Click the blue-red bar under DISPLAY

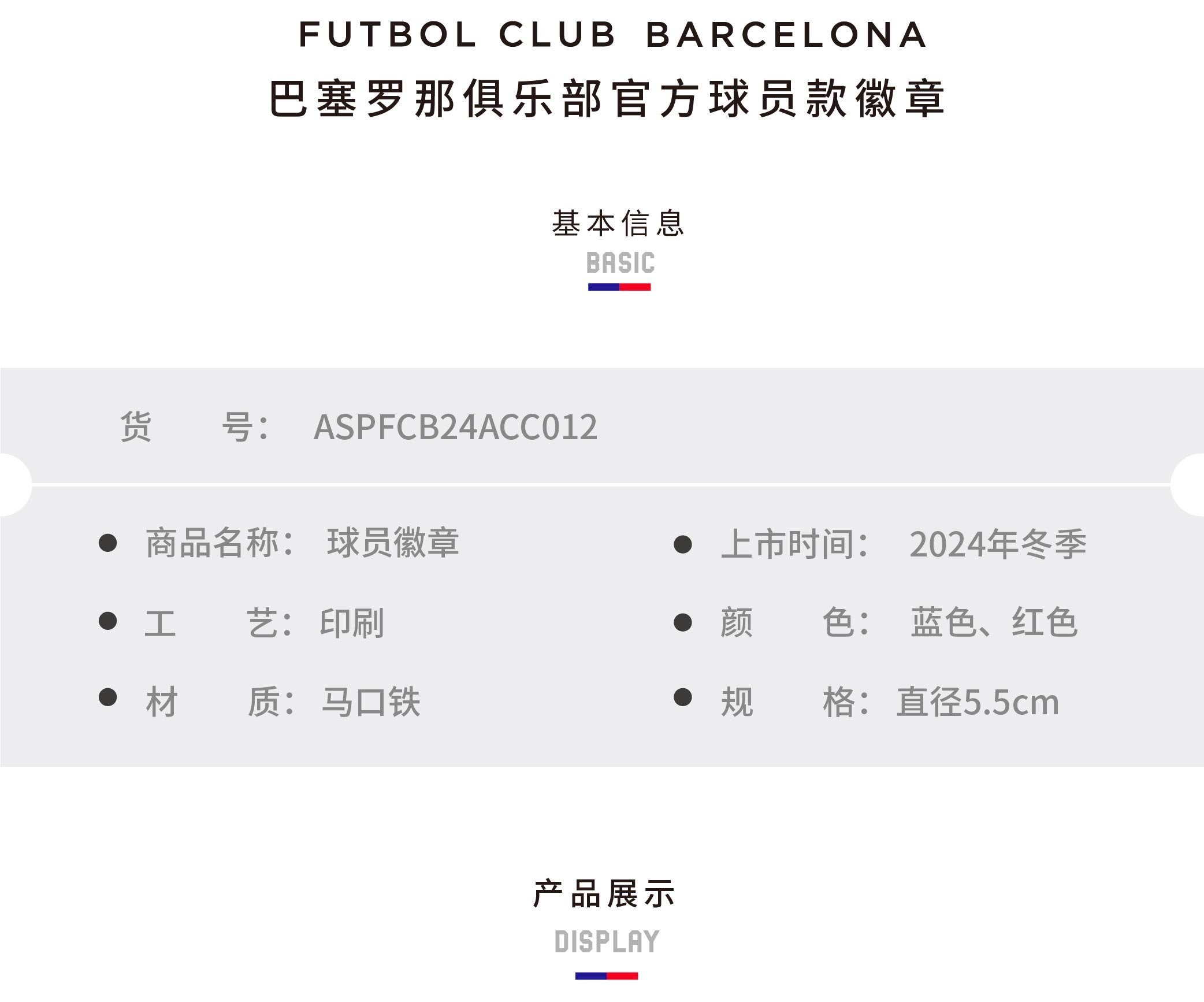pyautogui.click(x=607, y=975)
